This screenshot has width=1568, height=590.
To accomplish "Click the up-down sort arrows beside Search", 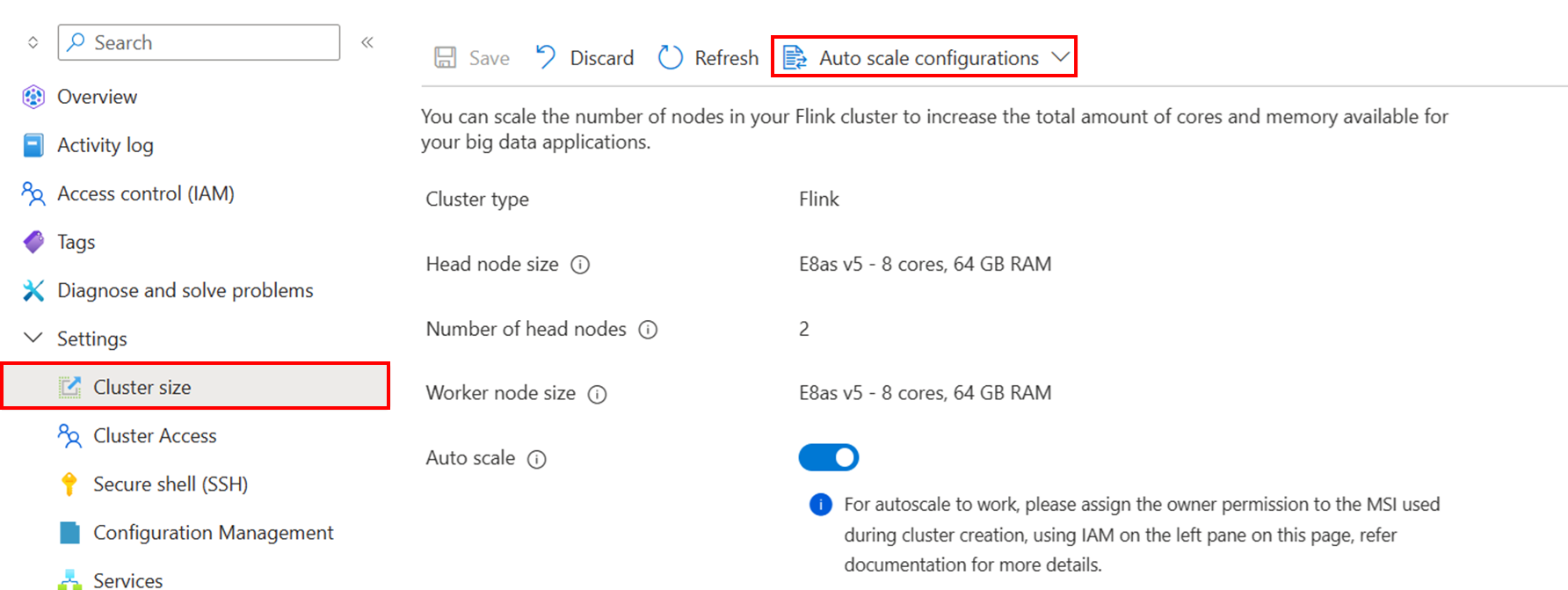I will [33, 42].
